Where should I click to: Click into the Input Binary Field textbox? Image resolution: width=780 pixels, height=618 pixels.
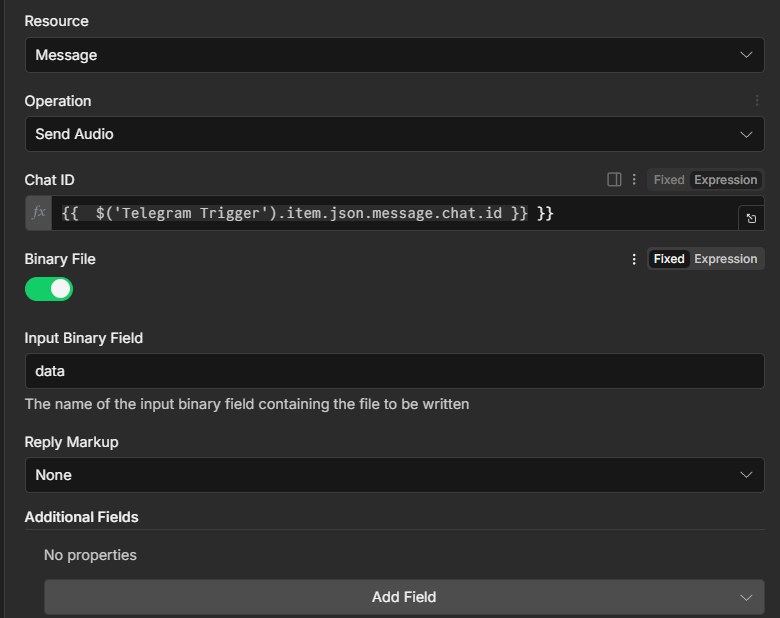394,371
